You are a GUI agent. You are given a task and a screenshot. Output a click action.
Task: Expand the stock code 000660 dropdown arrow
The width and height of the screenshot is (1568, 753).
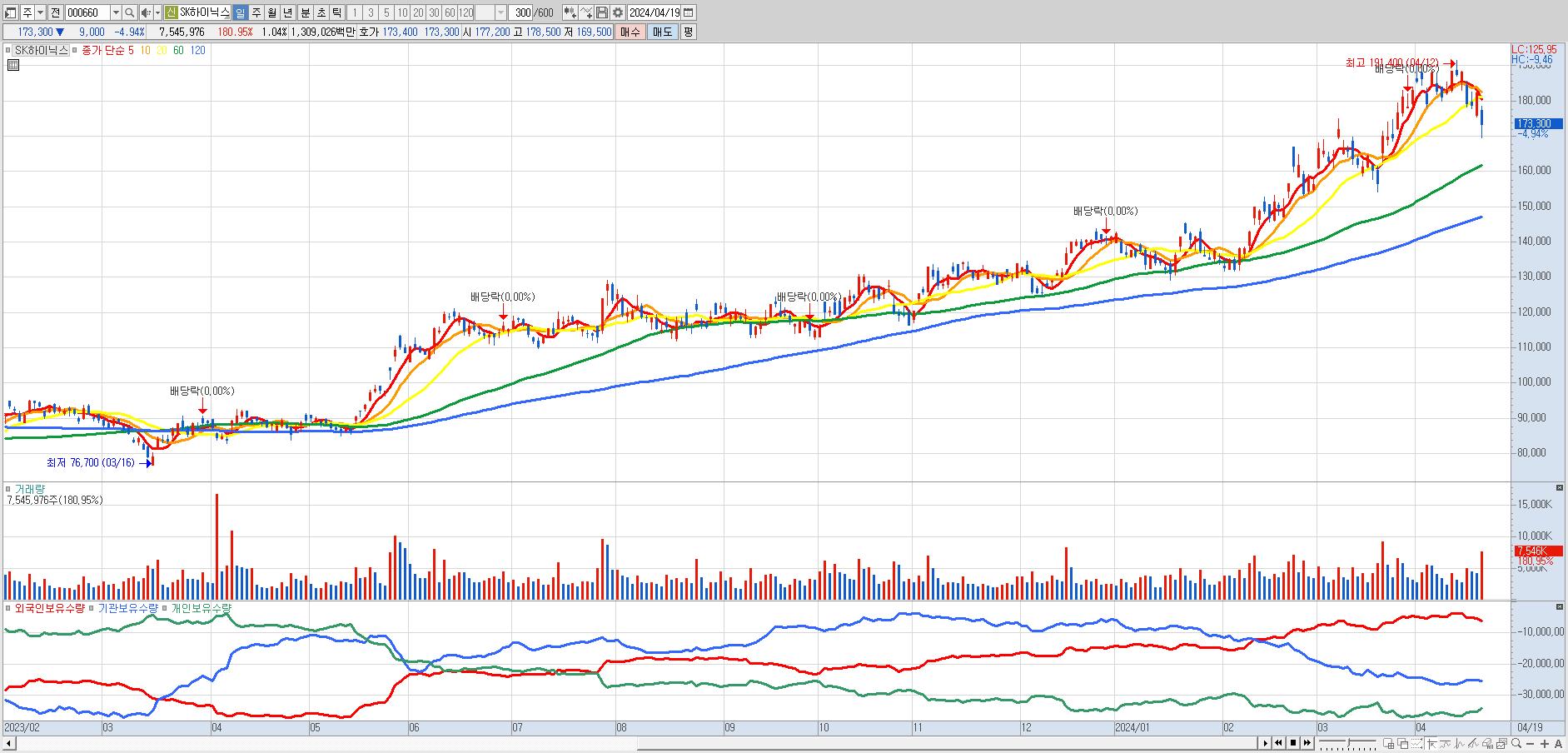116,12
